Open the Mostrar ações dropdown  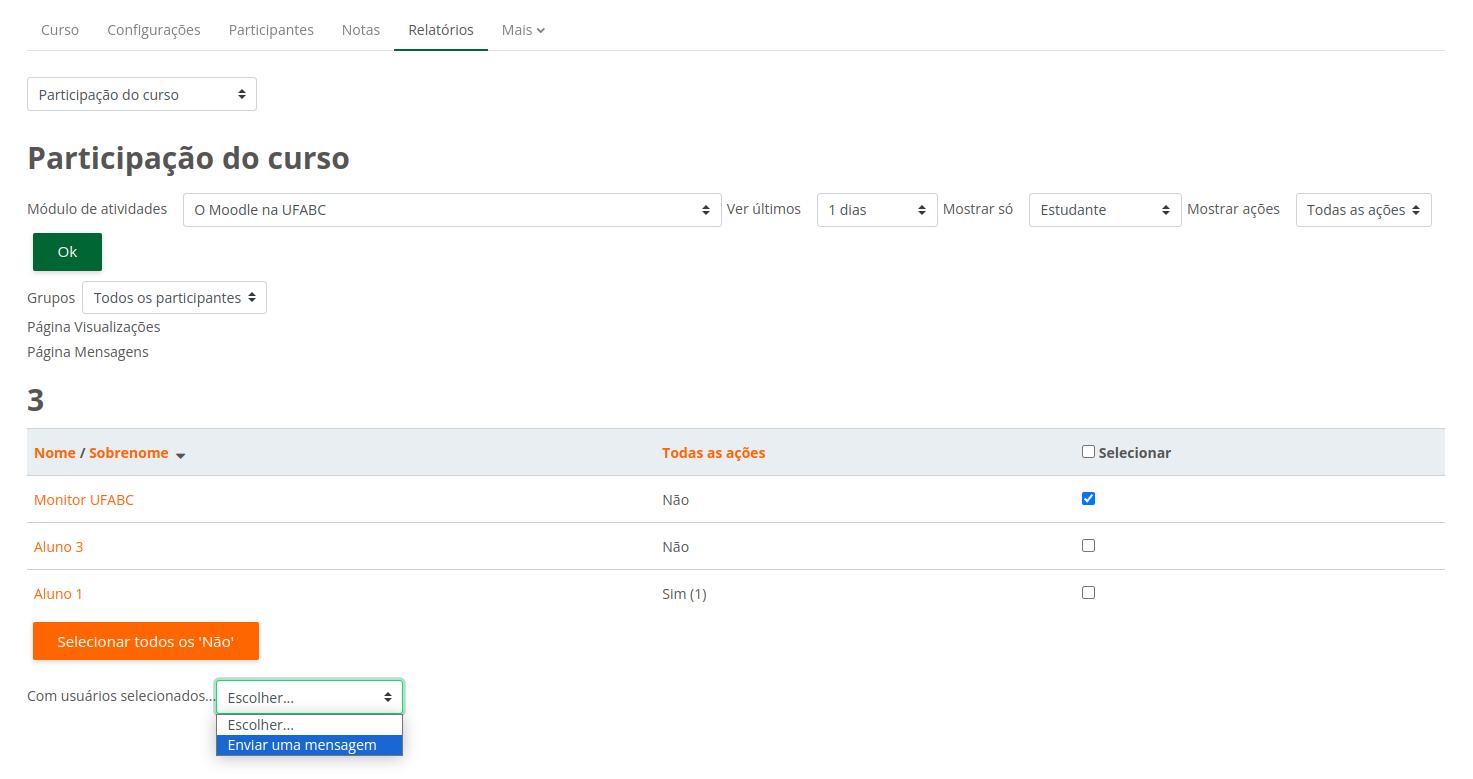(1363, 210)
